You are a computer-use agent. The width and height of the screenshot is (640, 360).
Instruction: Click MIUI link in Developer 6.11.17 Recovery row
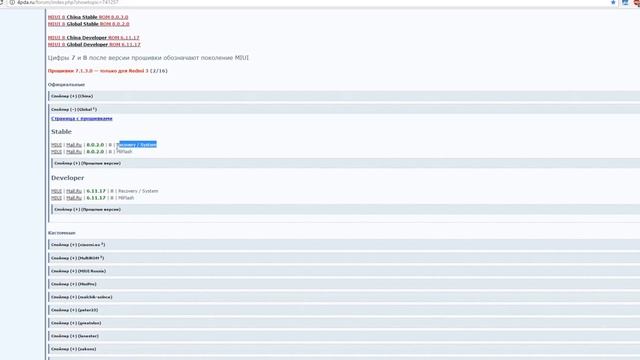[56, 191]
